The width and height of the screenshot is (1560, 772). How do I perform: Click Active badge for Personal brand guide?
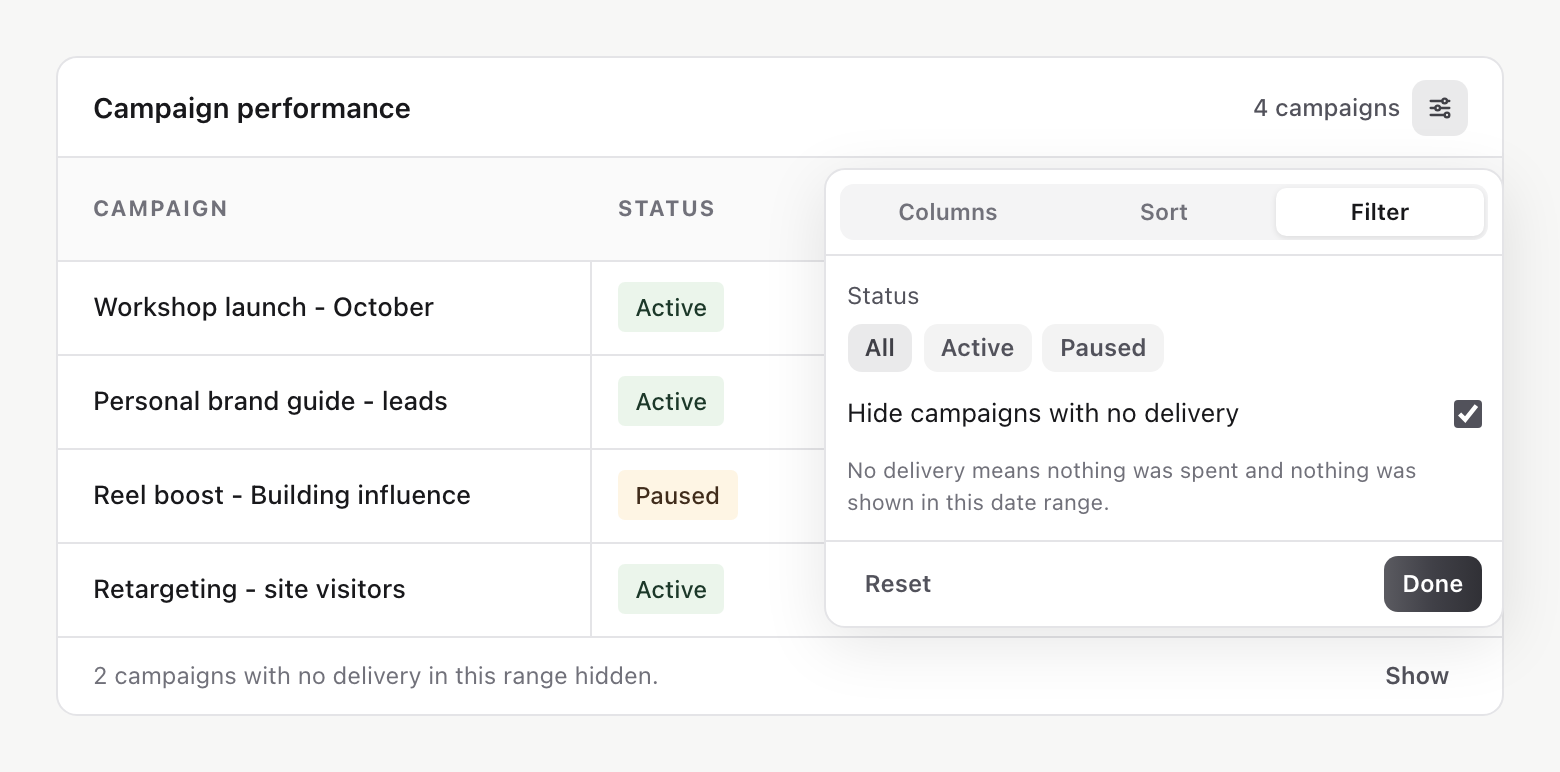tap(671, 401)
